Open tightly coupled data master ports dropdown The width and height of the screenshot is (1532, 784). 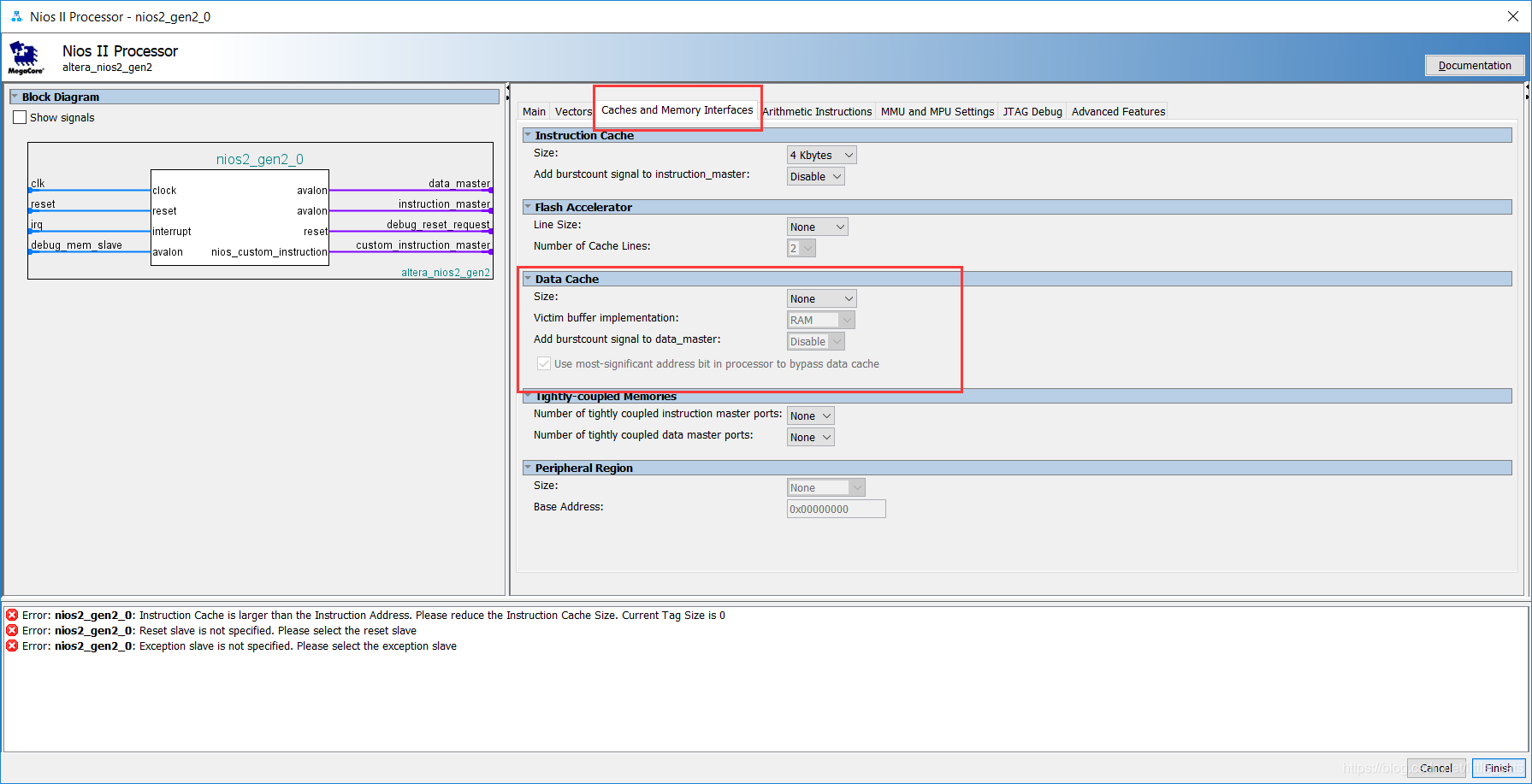pos(810,437)
